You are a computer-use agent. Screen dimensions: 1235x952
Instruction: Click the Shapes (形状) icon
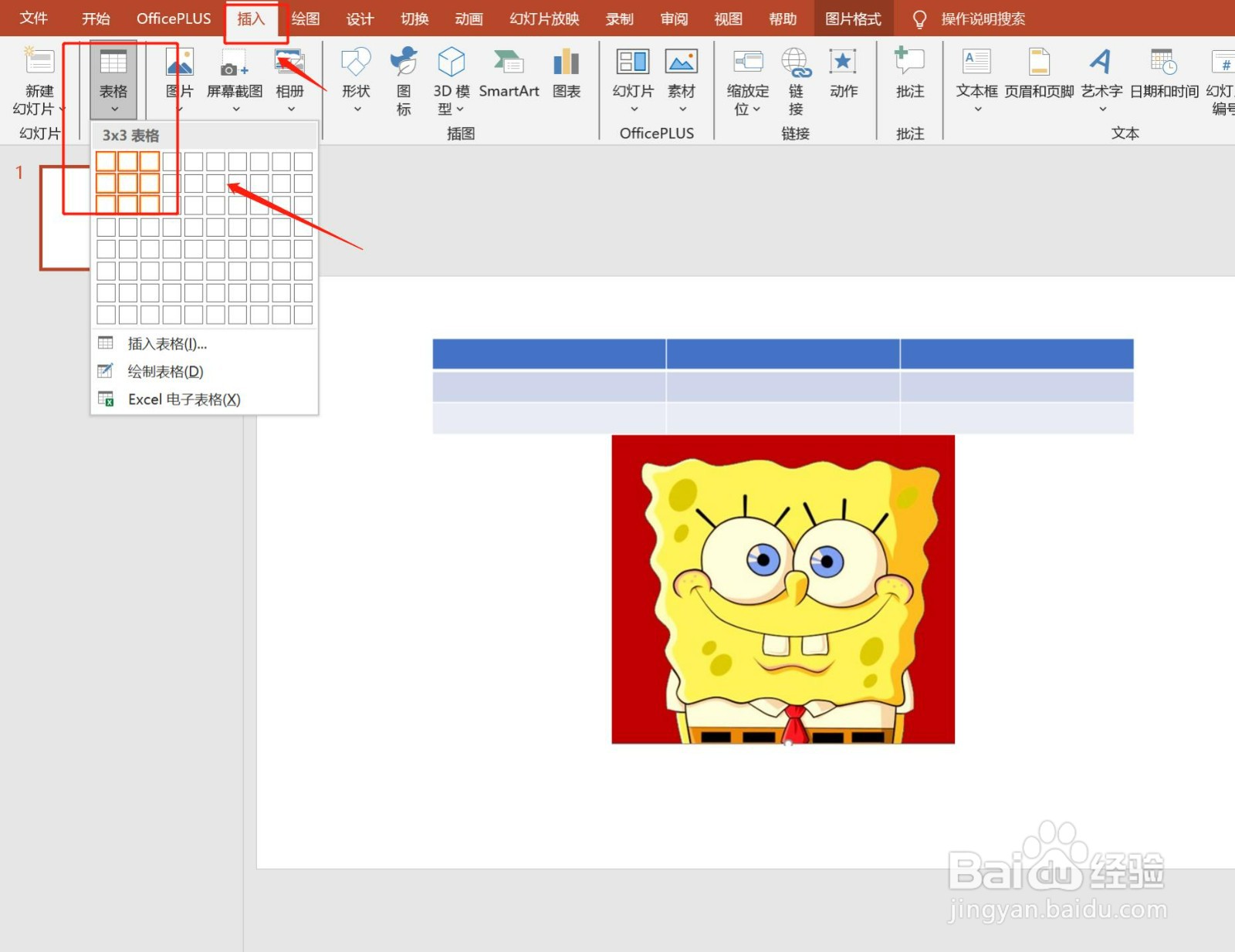356,62
